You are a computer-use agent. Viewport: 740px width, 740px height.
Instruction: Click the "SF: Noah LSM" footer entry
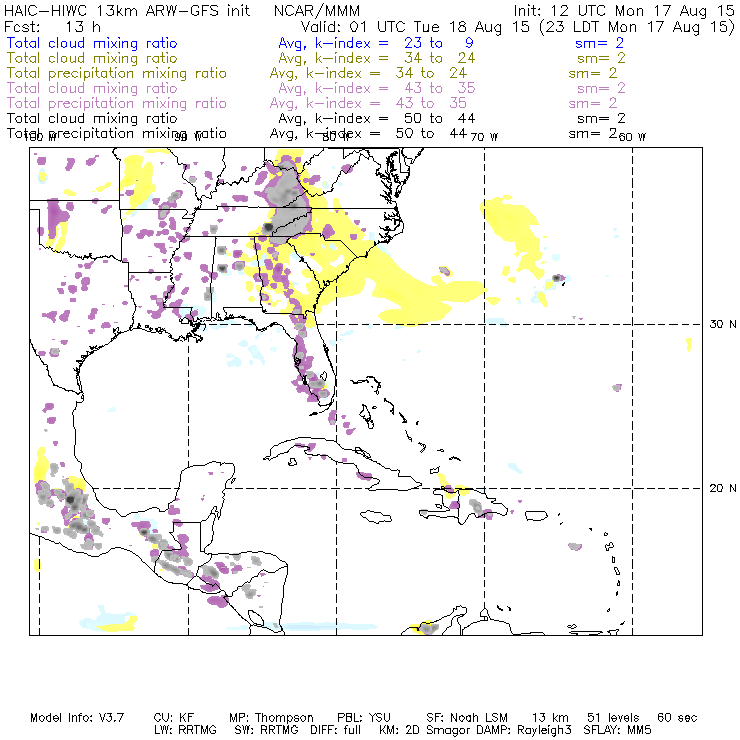pyautogui.click(x=467, y=718)
